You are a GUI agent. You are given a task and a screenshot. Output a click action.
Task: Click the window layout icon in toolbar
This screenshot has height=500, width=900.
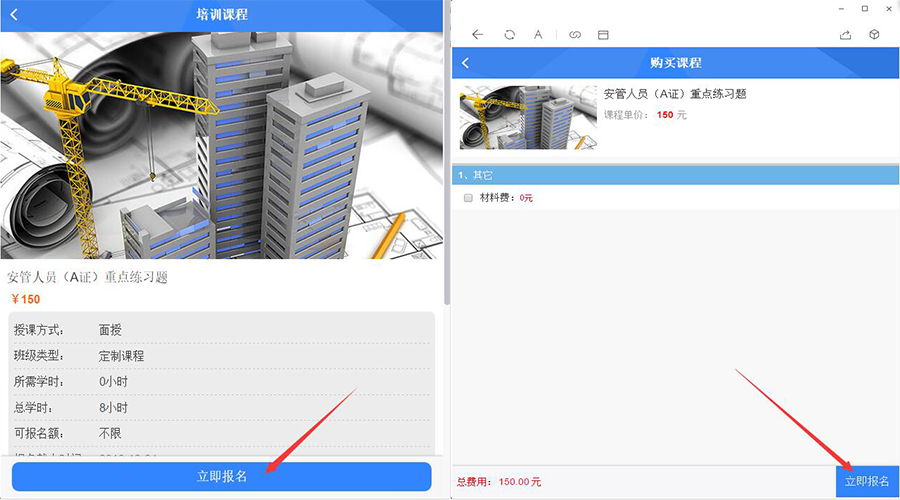click(603, 34)
